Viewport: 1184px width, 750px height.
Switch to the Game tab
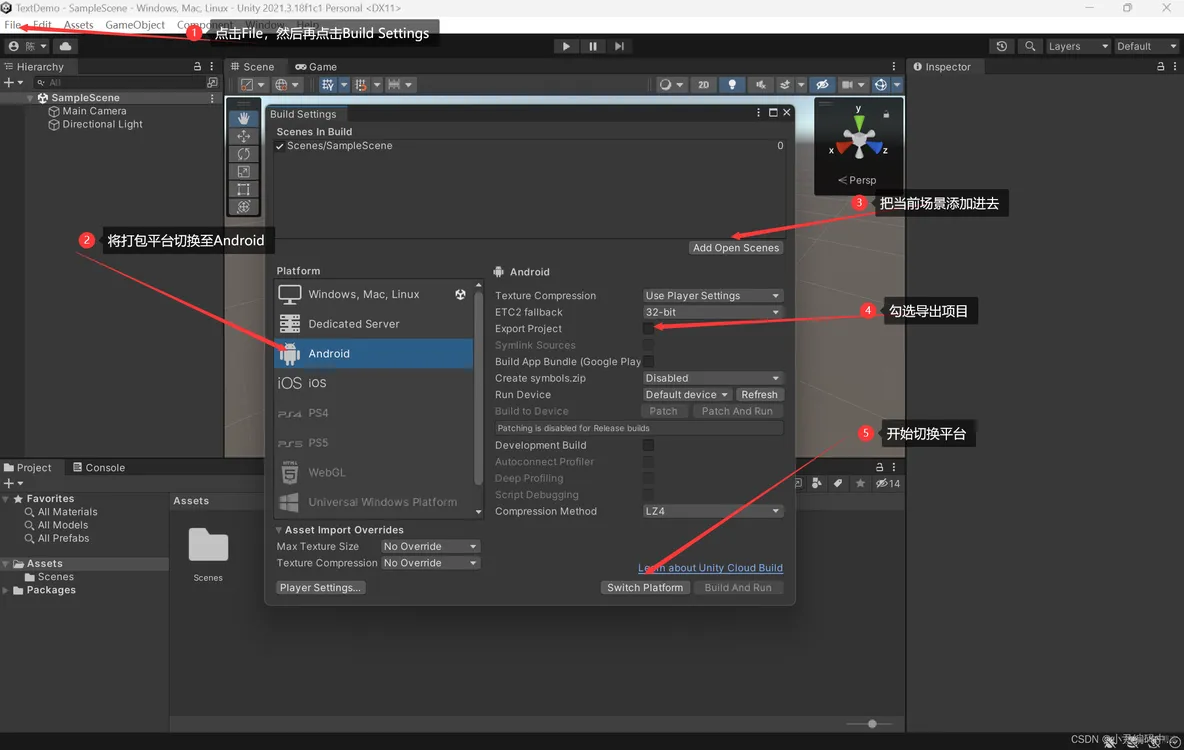316,66
